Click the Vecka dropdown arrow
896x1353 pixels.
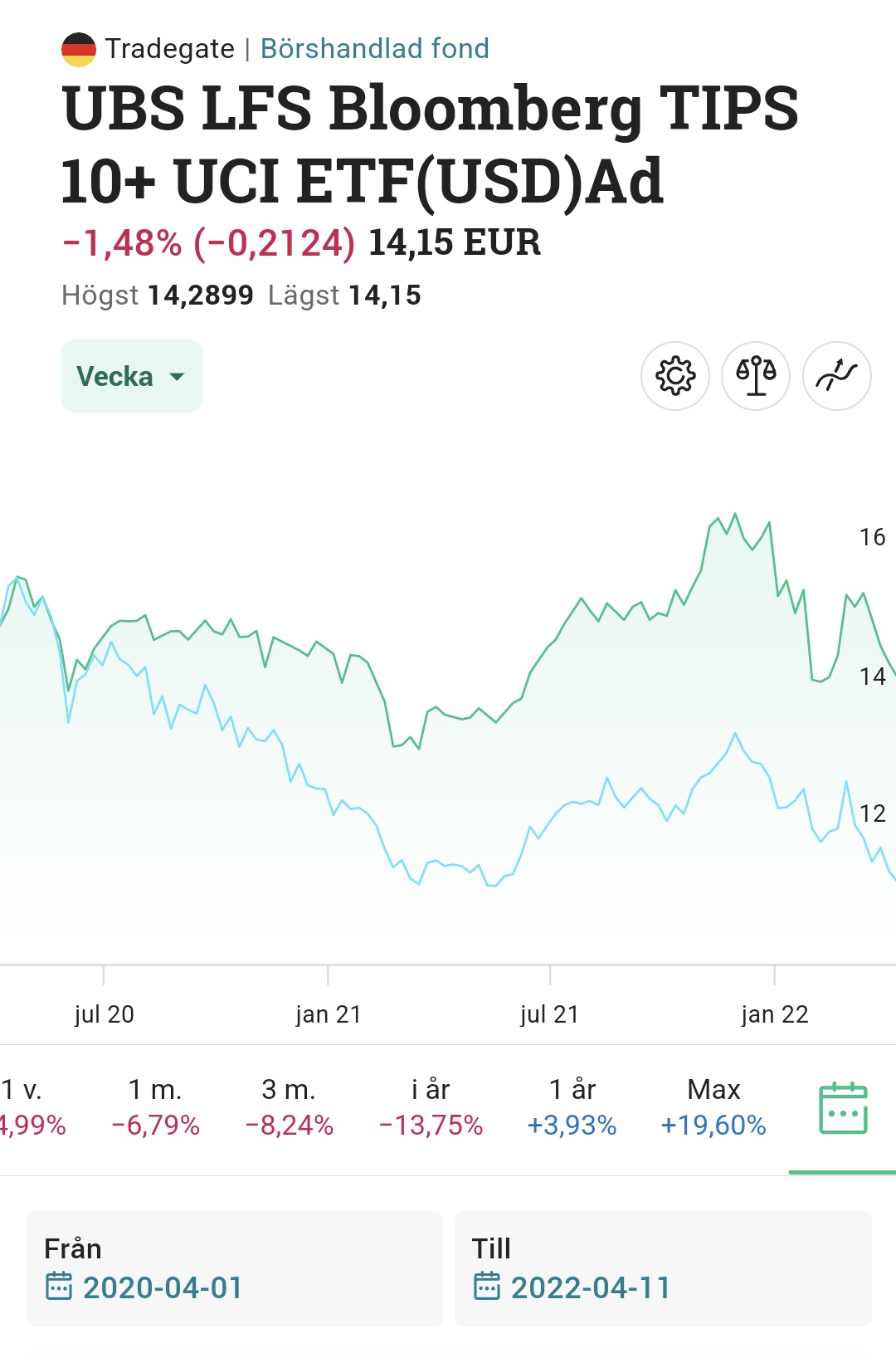pos(177,377)
